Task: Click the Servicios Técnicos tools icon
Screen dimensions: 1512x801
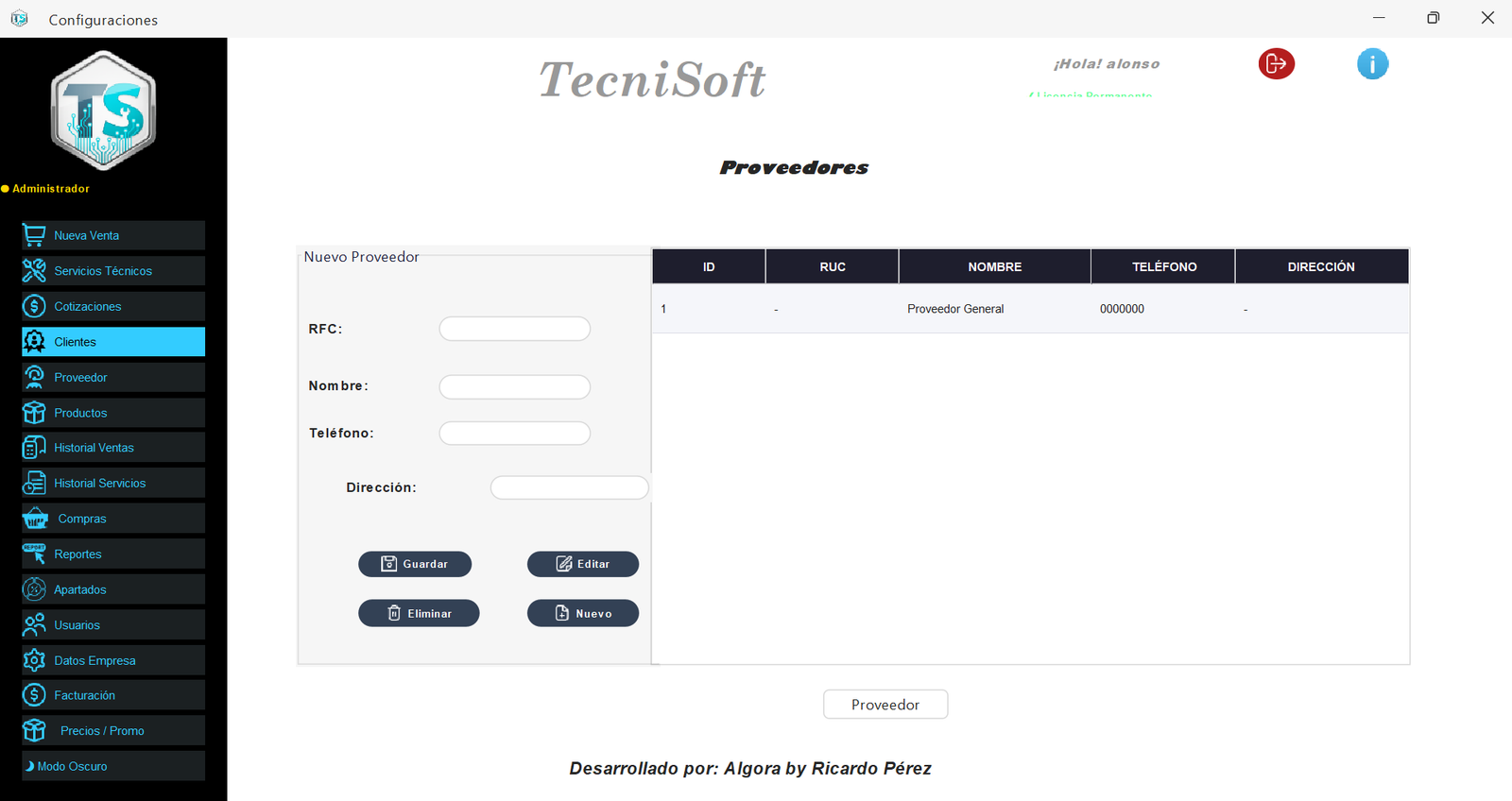Action: point(34,270)
